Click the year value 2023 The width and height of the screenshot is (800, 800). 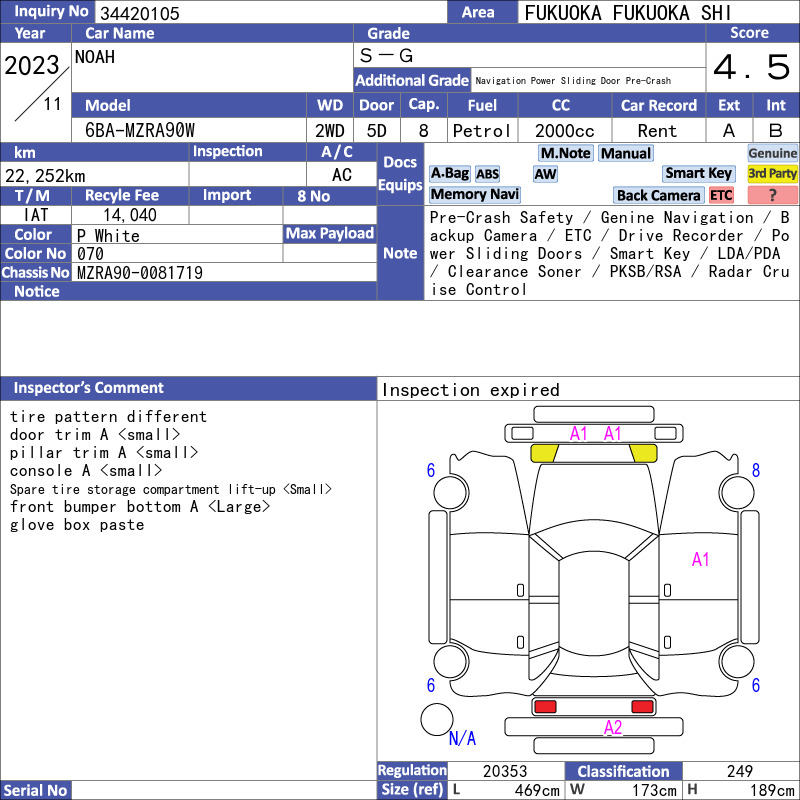(32, 65)
